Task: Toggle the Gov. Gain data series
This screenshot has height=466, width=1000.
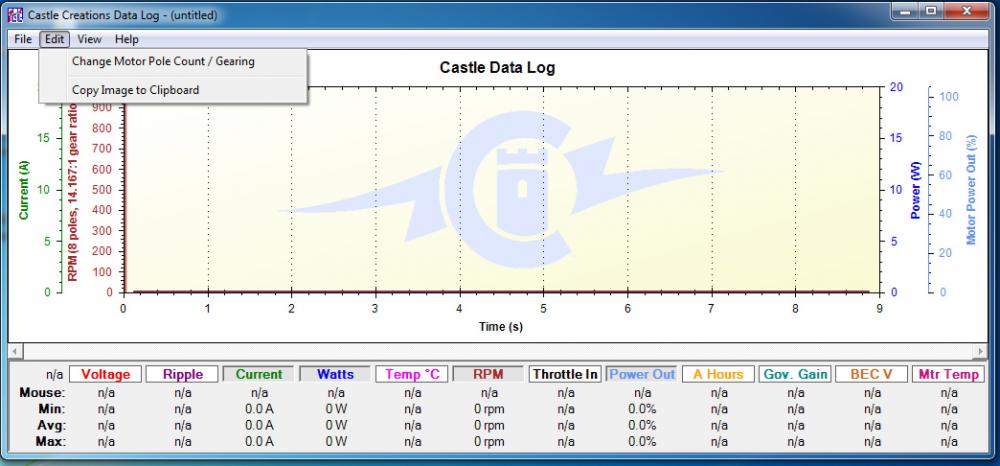Action: coord(795,374)
